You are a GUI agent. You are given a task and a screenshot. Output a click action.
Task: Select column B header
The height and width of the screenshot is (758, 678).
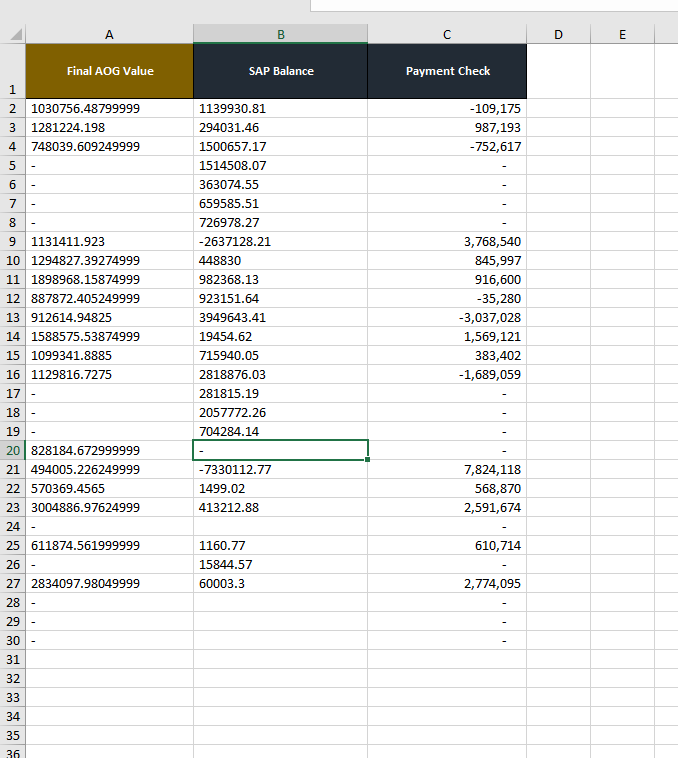pyautogui.click(x=280, y=34)
